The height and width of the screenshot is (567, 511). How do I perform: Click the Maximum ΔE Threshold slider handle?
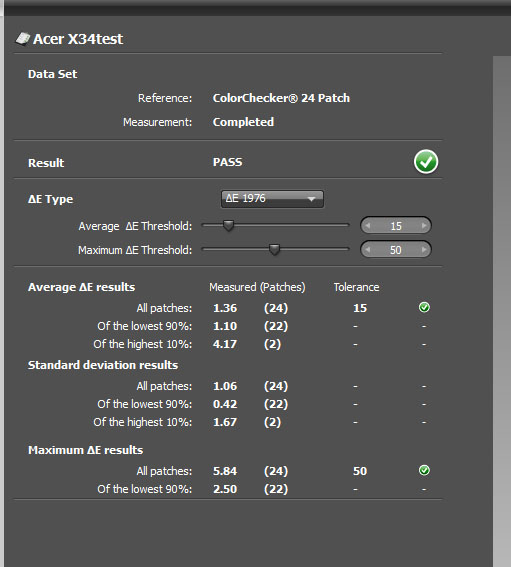coord(274,250)
